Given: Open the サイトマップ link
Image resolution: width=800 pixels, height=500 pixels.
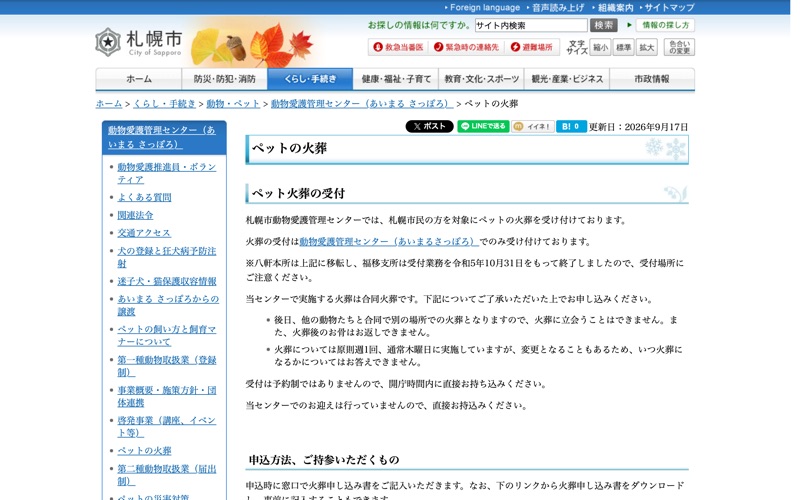Looking at the screenshot, I should click(x=669, y=8).
